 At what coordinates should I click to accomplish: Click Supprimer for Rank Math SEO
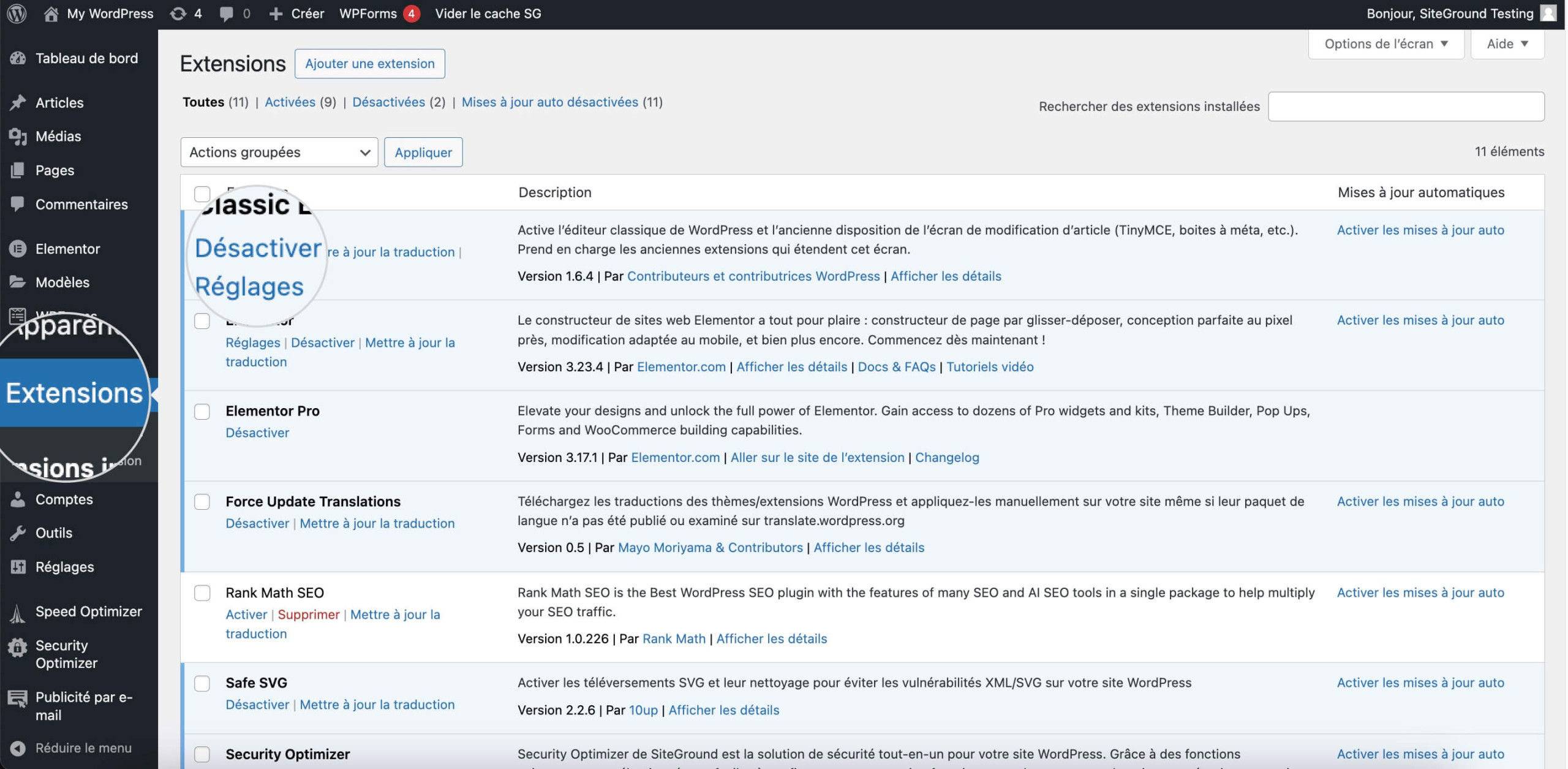tap(309, 615)
